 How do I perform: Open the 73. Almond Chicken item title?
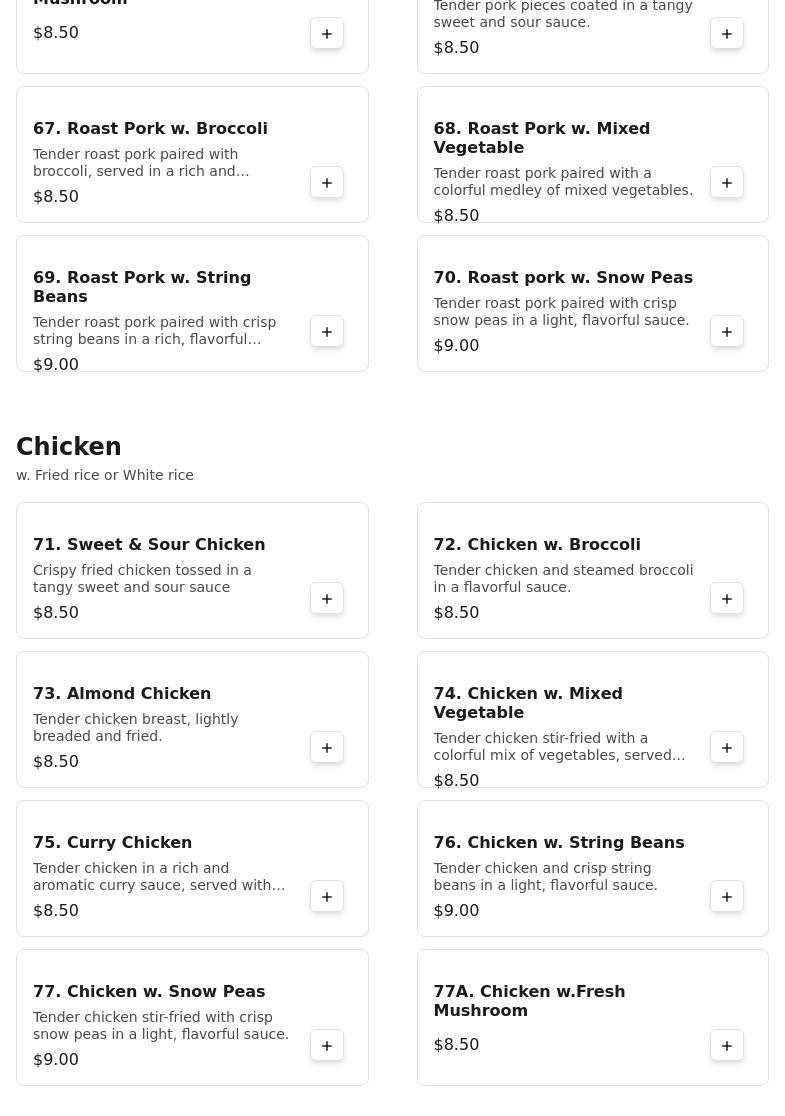122,693
